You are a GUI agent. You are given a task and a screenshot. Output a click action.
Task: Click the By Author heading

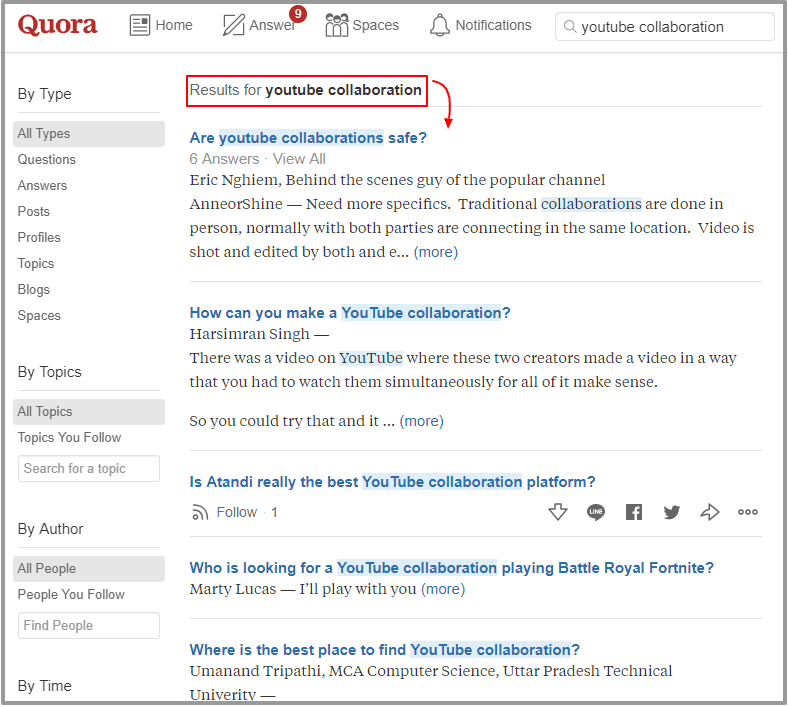tap(50, 529)
